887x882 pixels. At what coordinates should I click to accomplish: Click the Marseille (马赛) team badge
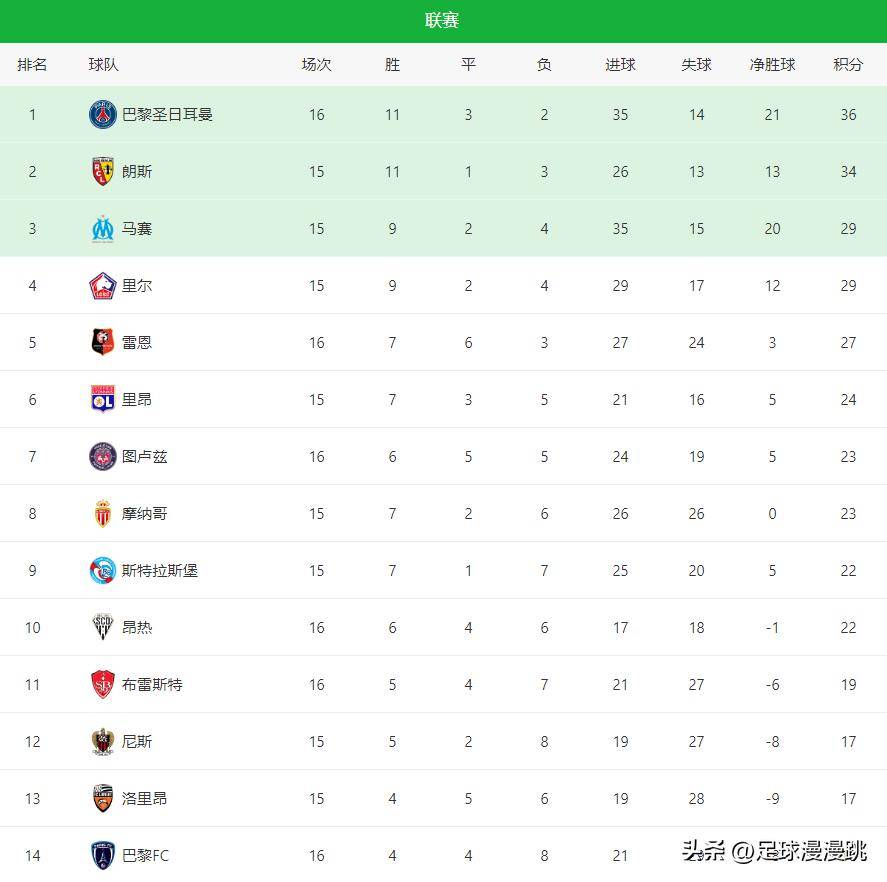[103, 229]
